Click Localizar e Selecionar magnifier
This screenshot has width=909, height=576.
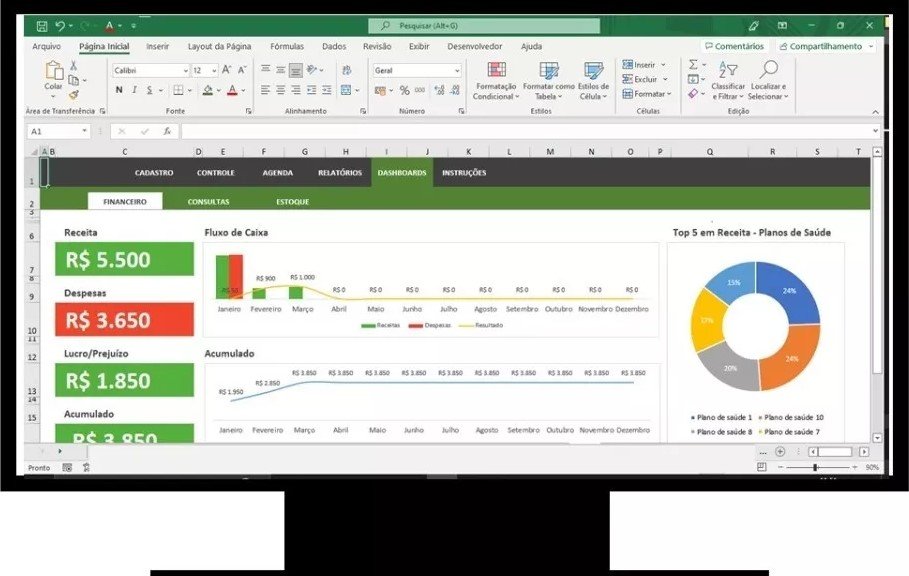click(x=768, y=80)
